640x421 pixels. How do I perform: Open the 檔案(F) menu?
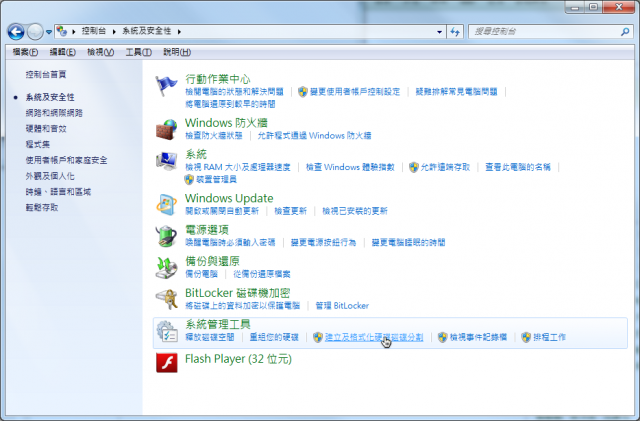click(x=25, y=52)
